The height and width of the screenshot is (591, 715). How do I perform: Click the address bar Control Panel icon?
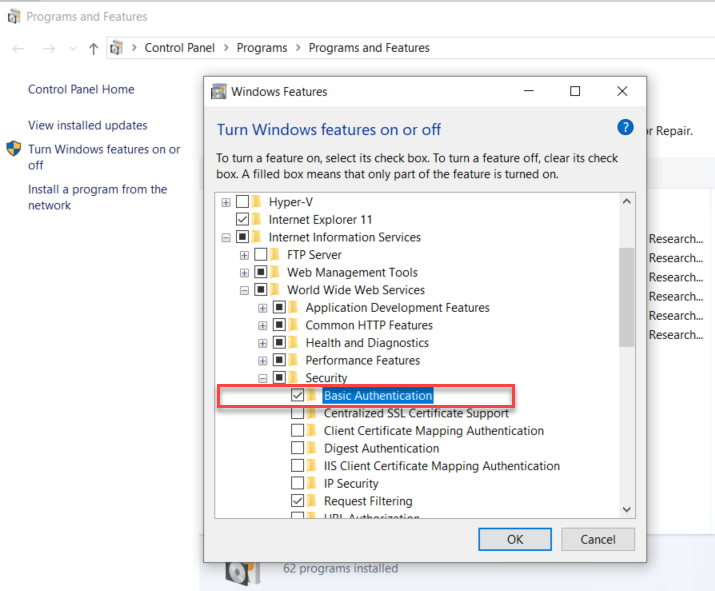click(117, 47)
